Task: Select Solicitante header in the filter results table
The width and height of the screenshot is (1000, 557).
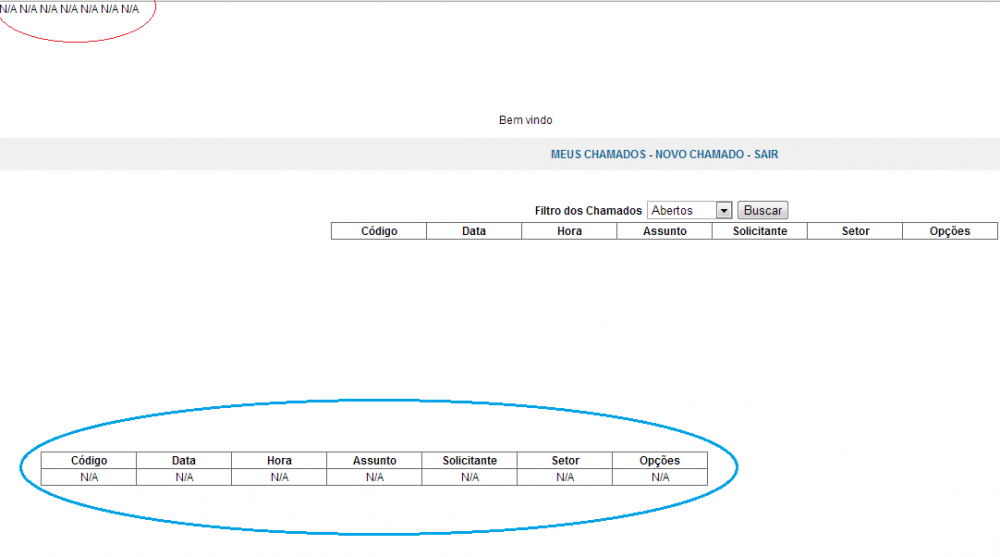Action: [x=759, y=231]
